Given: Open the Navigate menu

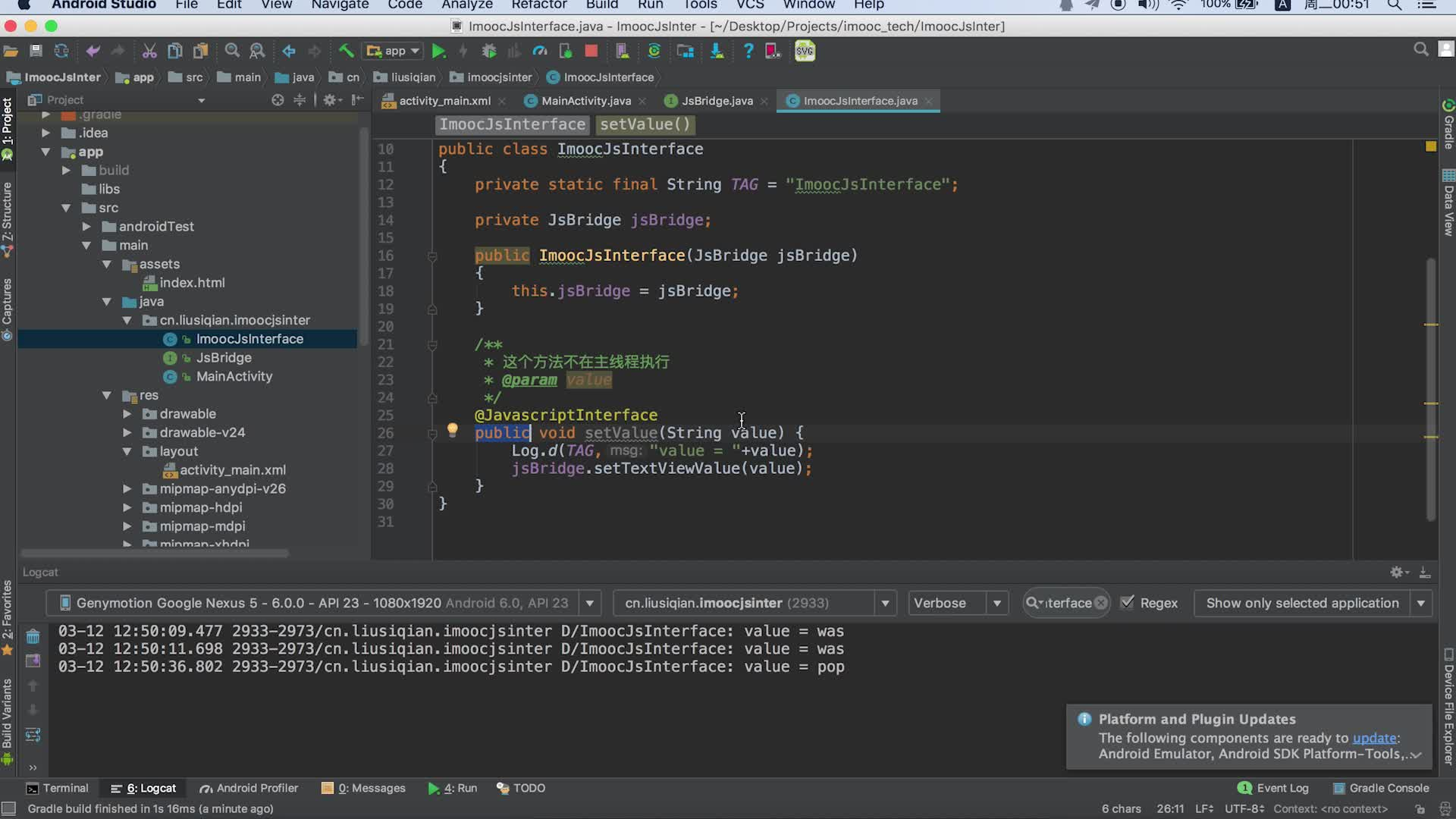Looking at the screenshot, I should 340,5.
